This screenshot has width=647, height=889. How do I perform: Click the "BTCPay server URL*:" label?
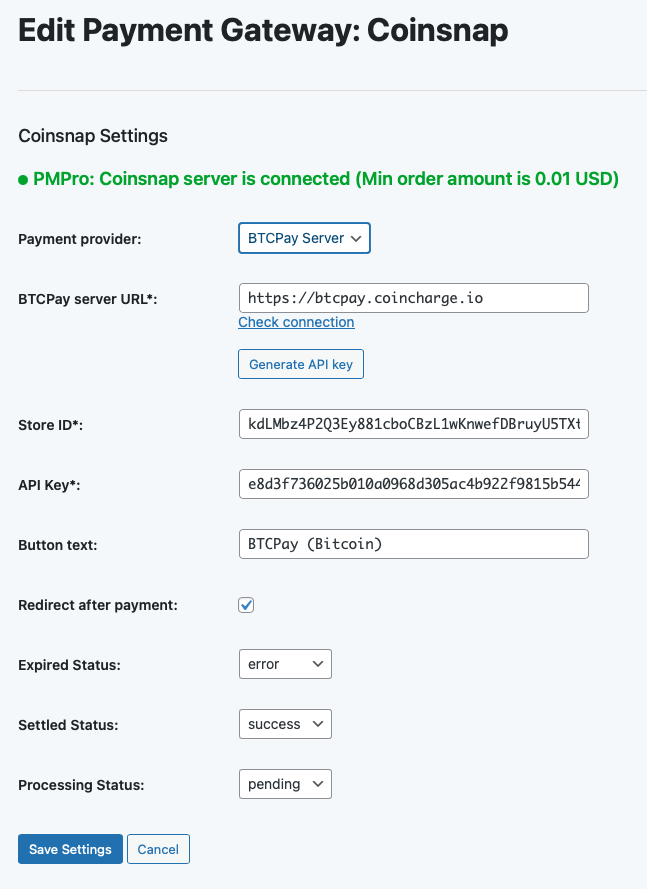pyautogui.click(x=88, y=299)
